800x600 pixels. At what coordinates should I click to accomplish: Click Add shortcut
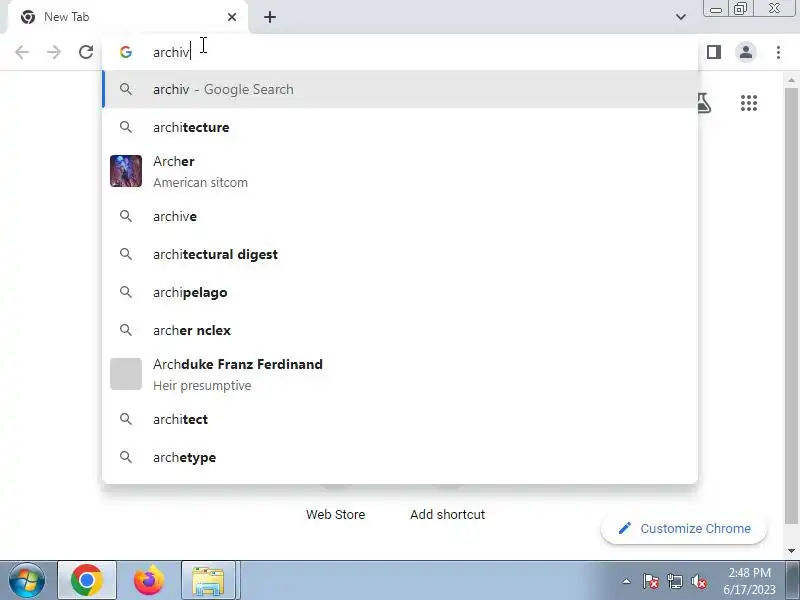[x=447, y=514]
